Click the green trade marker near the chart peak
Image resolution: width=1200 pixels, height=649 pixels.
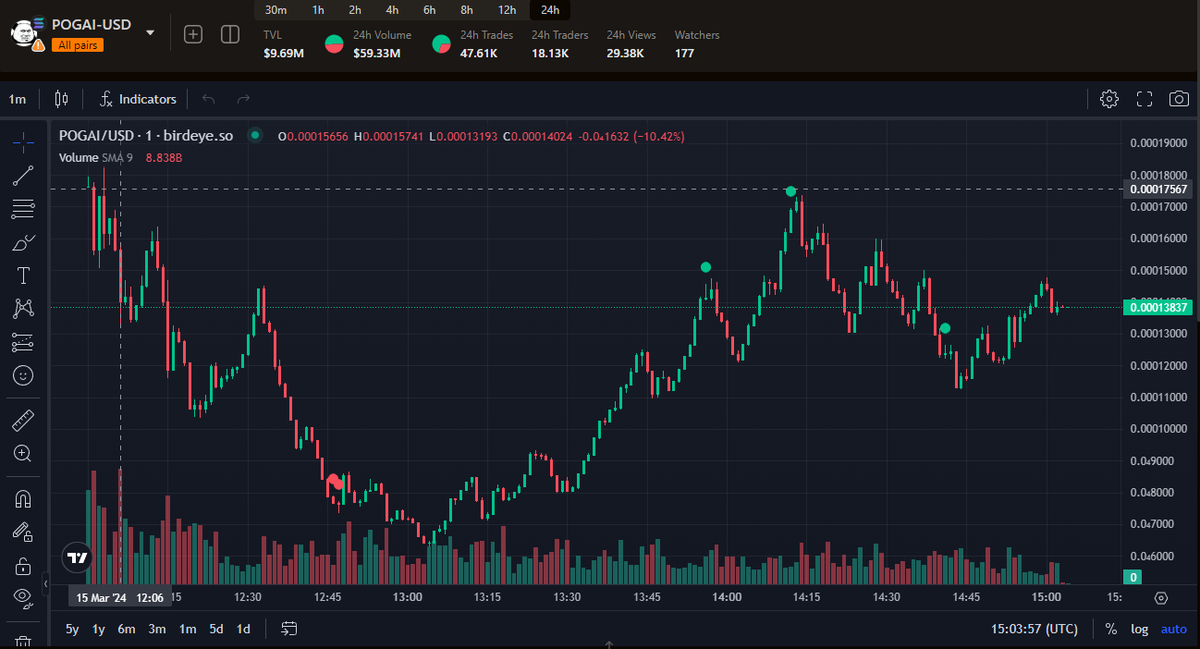point(790,189)
